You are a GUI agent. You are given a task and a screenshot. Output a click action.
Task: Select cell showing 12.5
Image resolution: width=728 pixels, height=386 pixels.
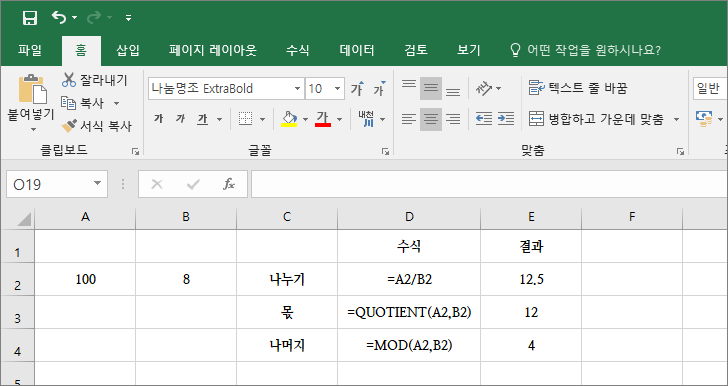[531, 279]
